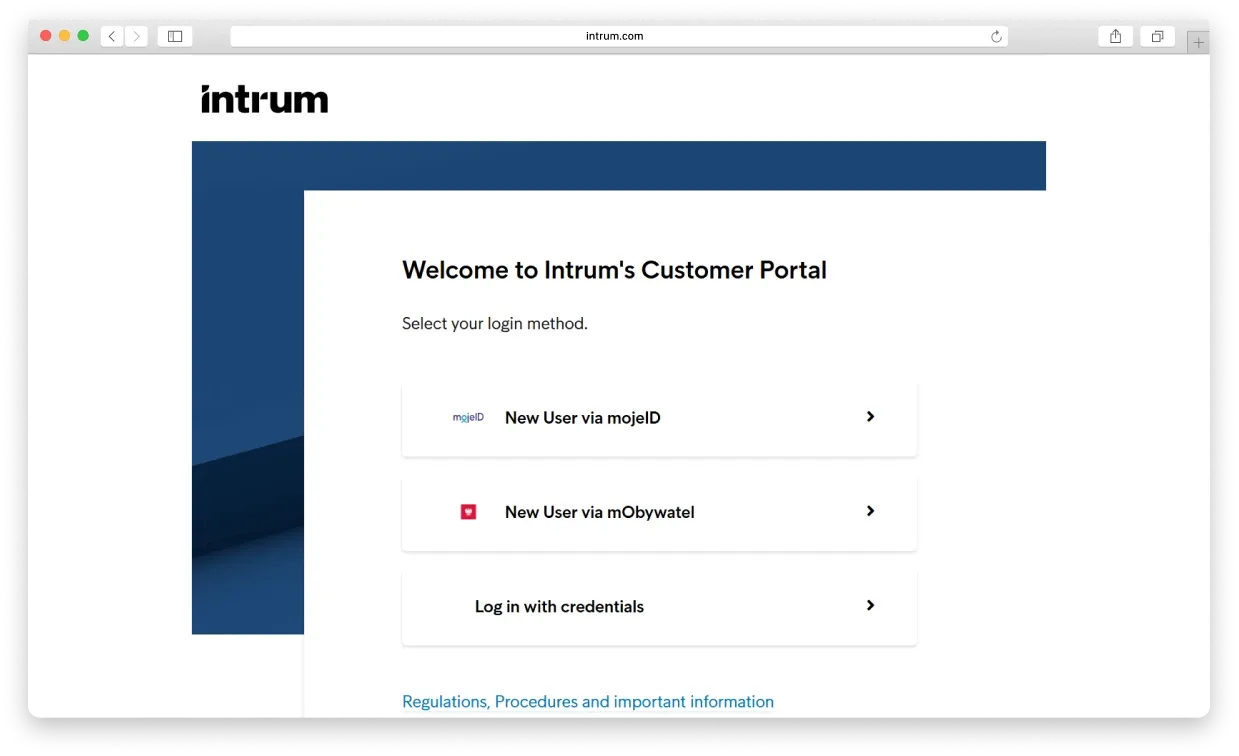Image resolution: width=1239 pixels, height=756 pixels.
Task: Click the page reload icon
Action: 996,35
